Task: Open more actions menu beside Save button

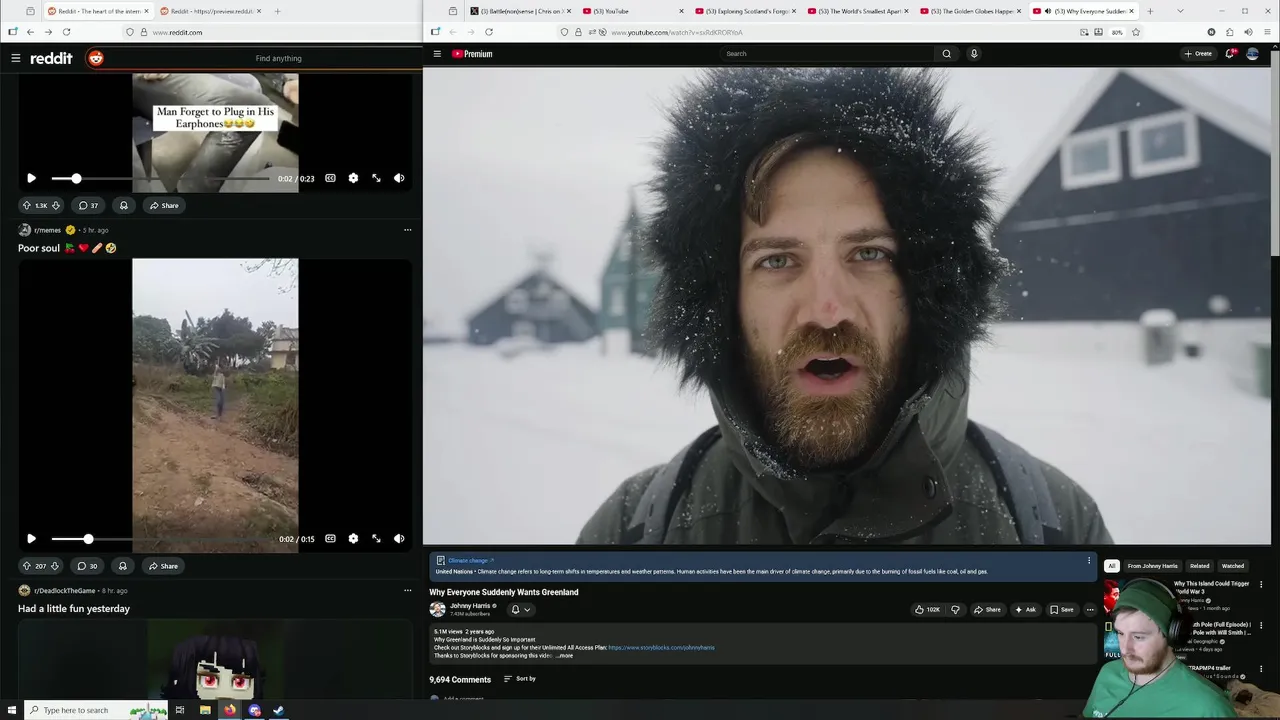Action: click(x=1090, y=609)
